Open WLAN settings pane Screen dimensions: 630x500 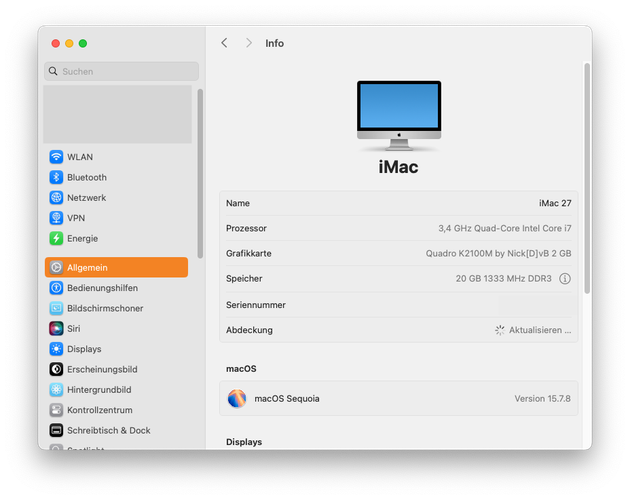coord(80,157)
